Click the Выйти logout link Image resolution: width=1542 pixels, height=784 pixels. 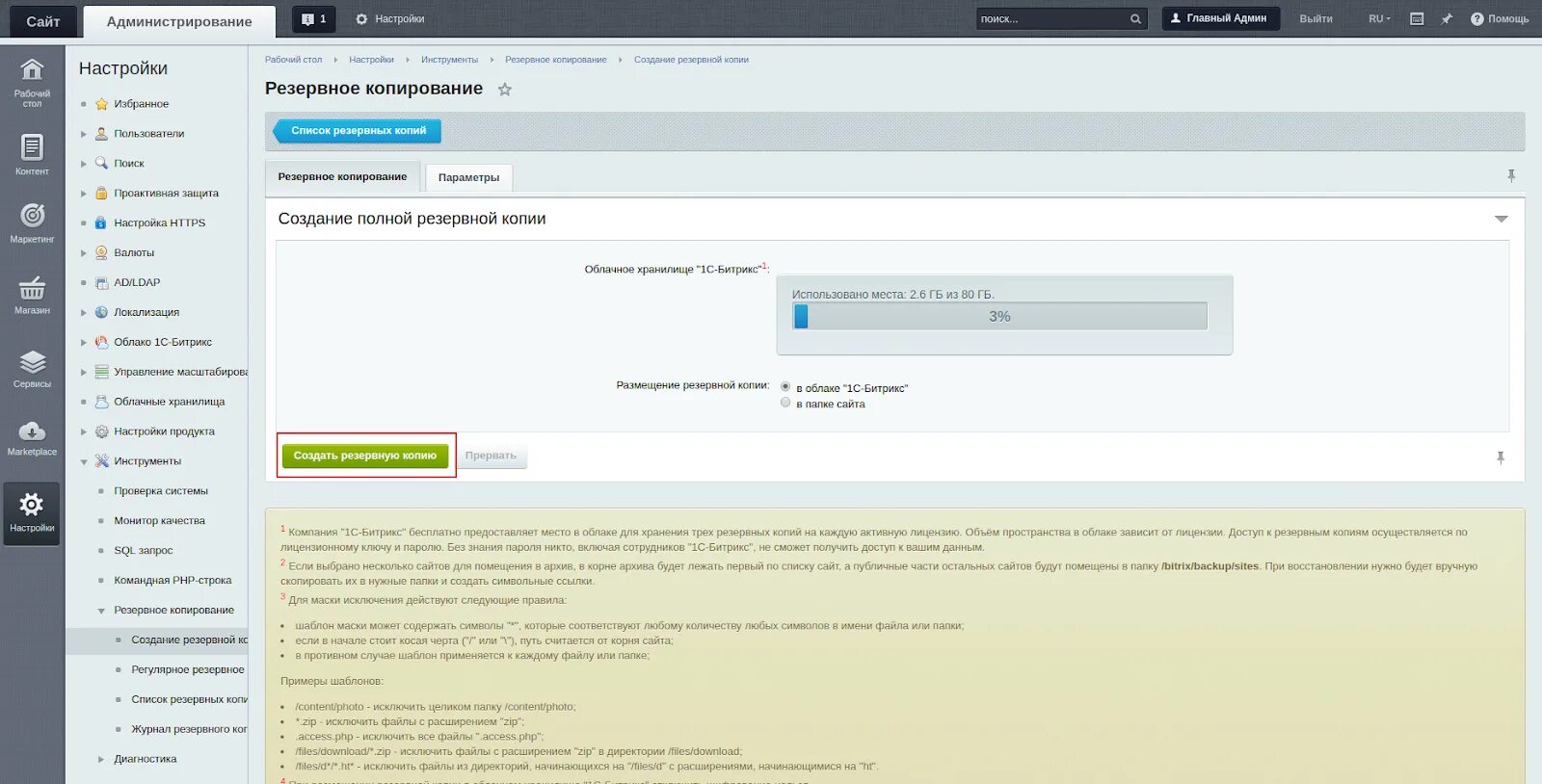[1316, 19]
